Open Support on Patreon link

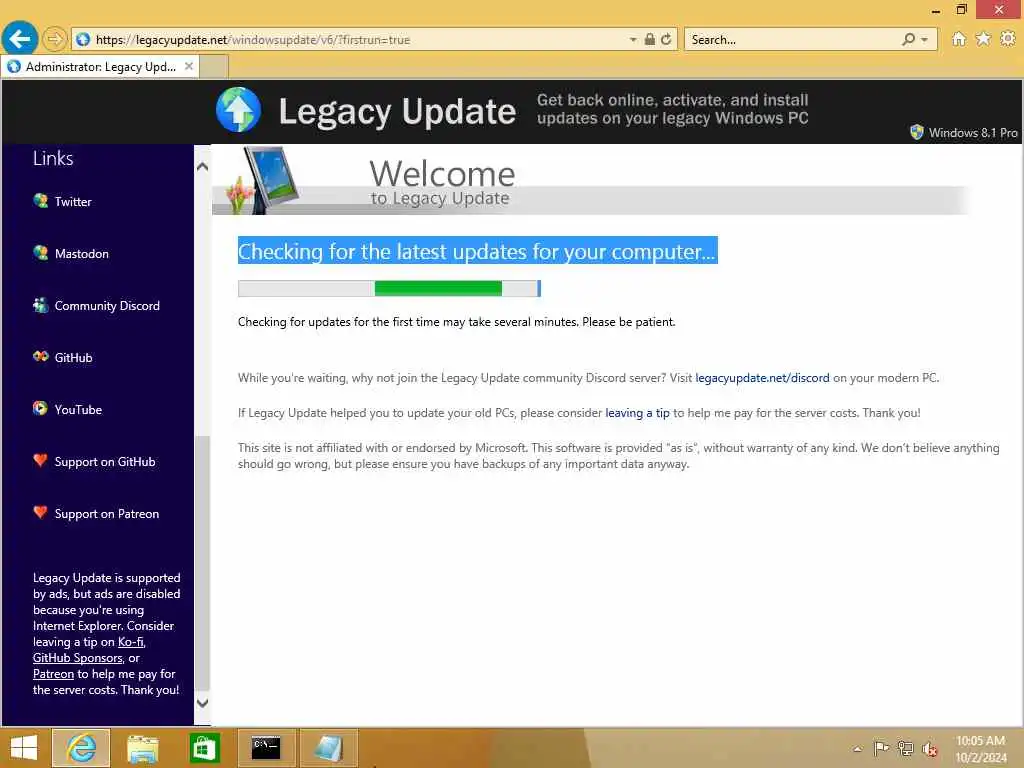coord(107,514)
